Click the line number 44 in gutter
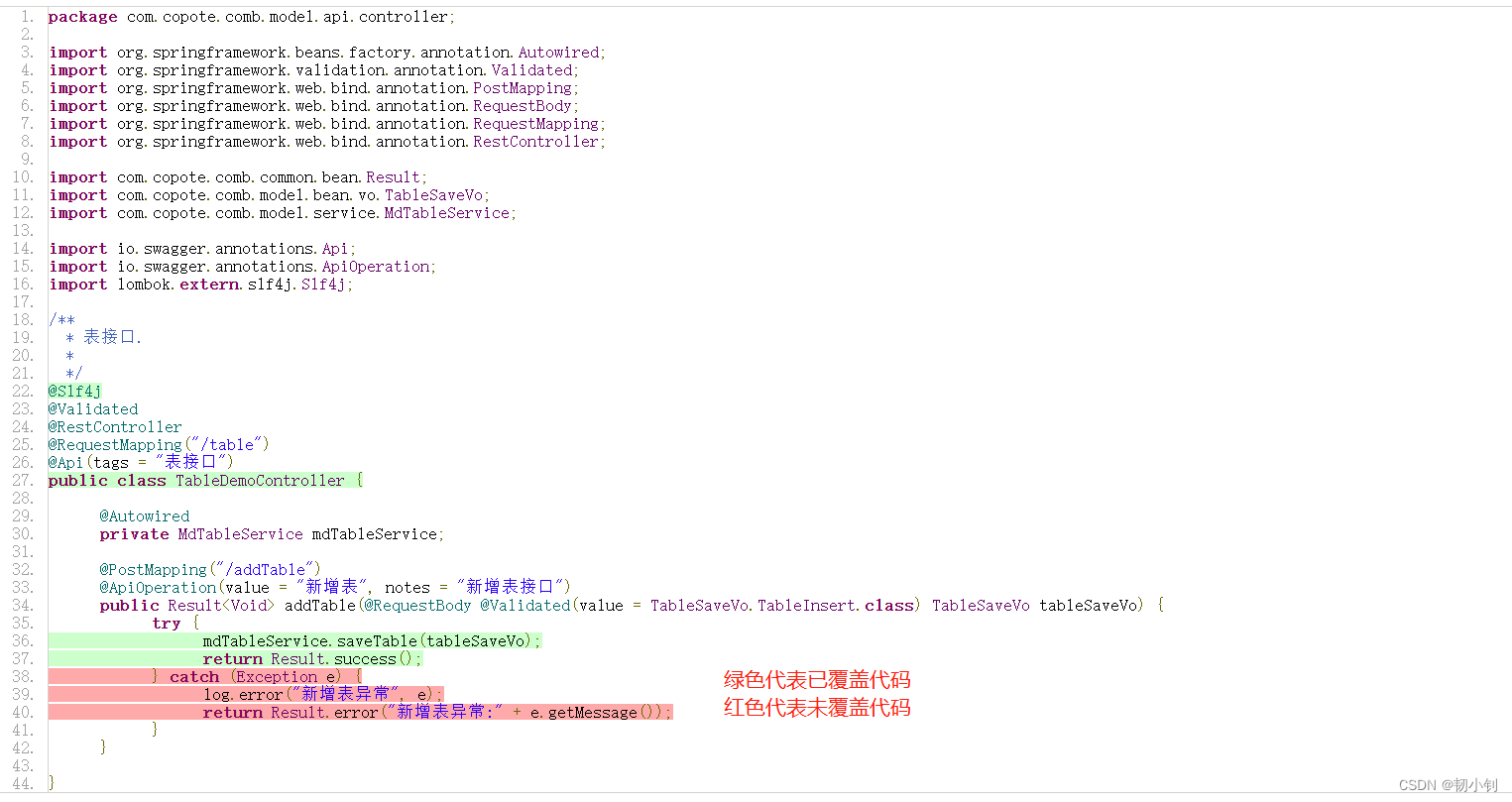This screenshot has height=802, width=1512. 22,784
